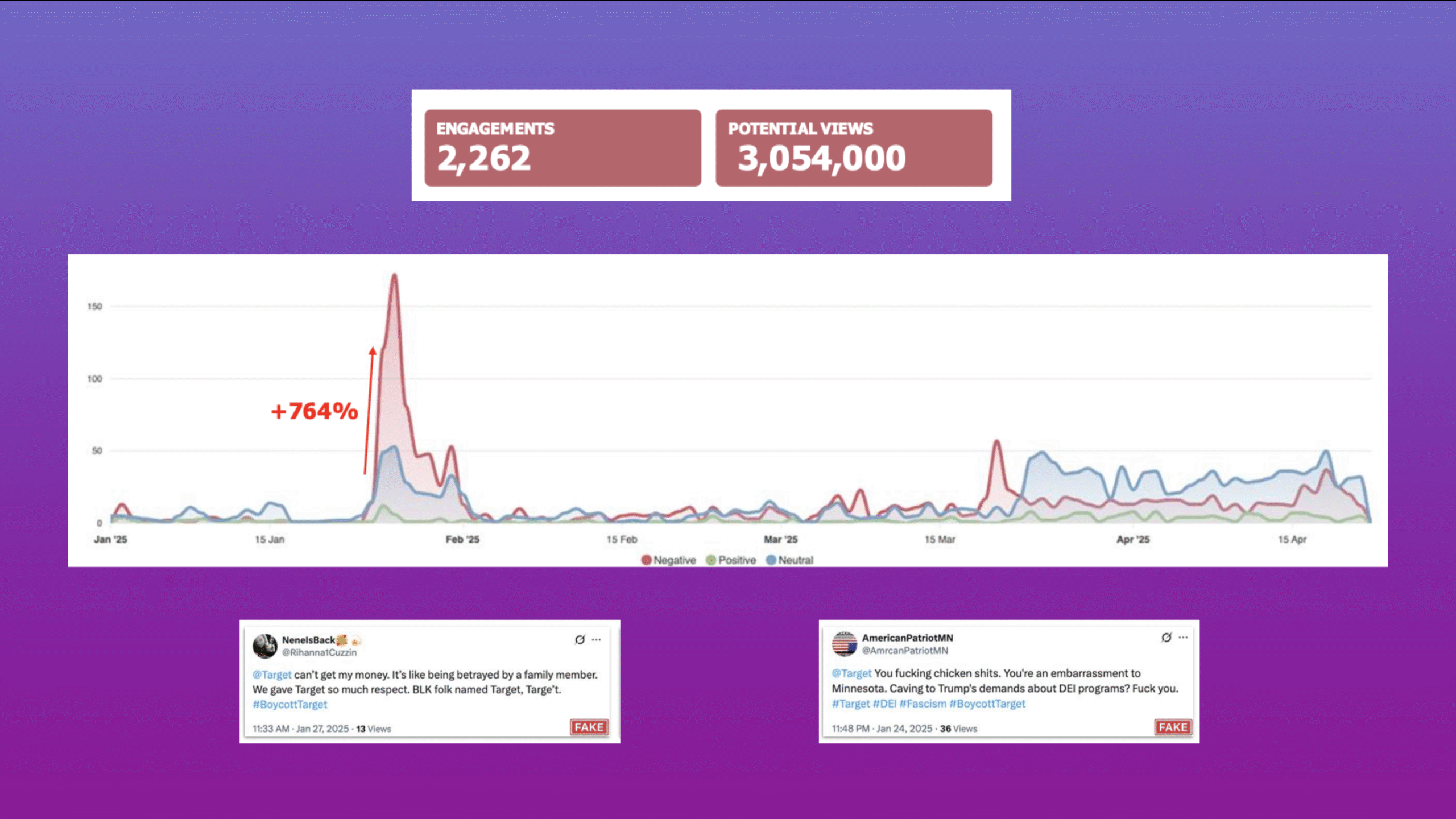Screen dimensions: 1456x819
Task: Click the #BoycottTarget hashtag in NeneIsBack tweet
Action: pos(290,704)
